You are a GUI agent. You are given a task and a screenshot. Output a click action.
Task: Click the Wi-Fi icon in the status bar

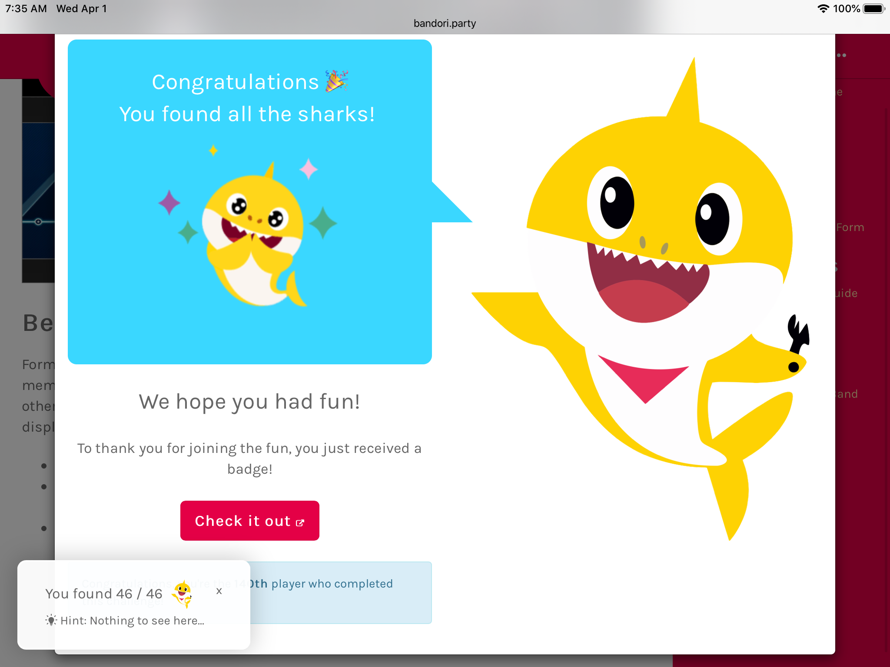point(822,8)
